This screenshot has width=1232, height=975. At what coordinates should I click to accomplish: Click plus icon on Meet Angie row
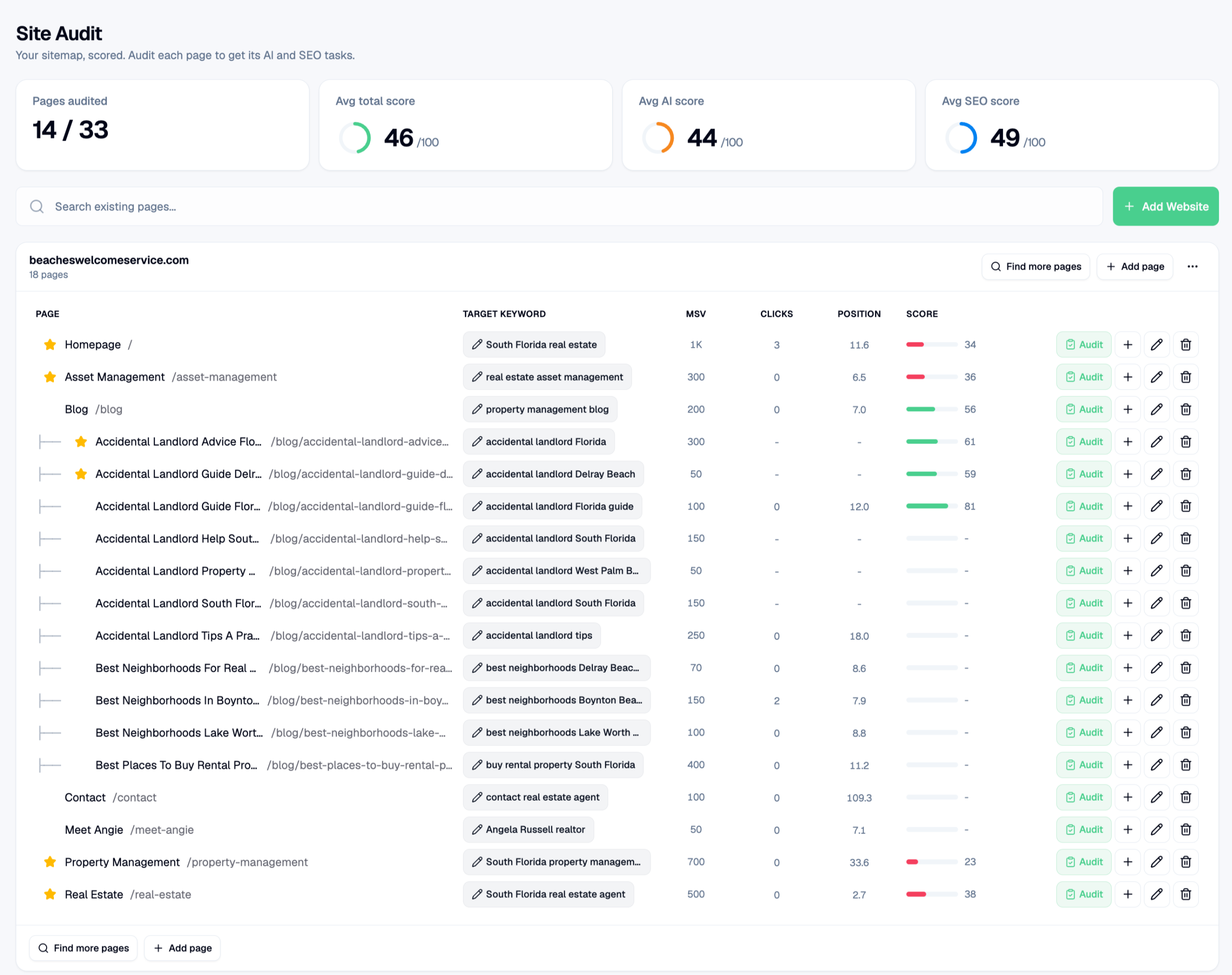1127,830
